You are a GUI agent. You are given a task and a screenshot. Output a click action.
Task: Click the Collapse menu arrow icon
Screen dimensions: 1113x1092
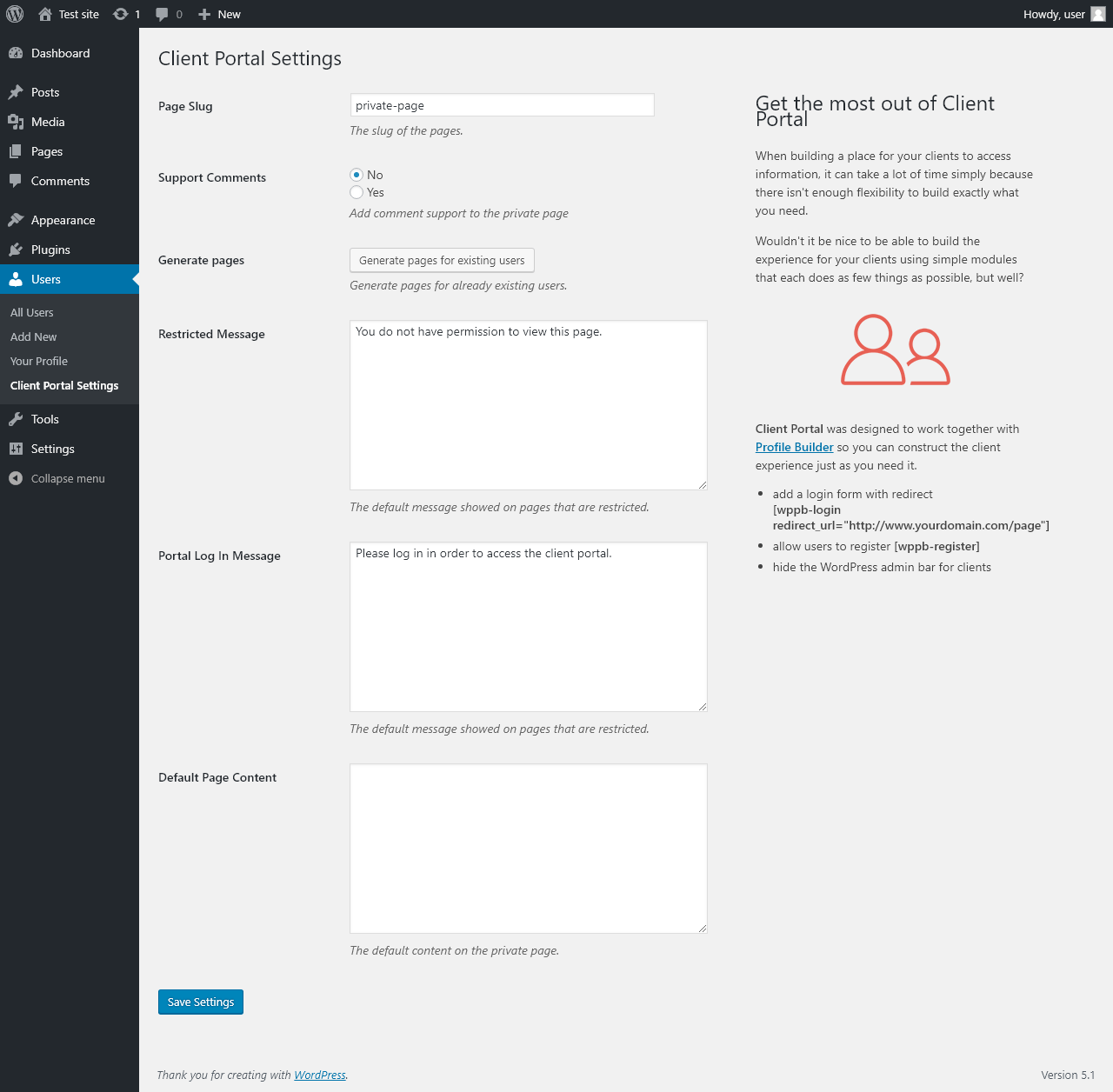point(16,478)
